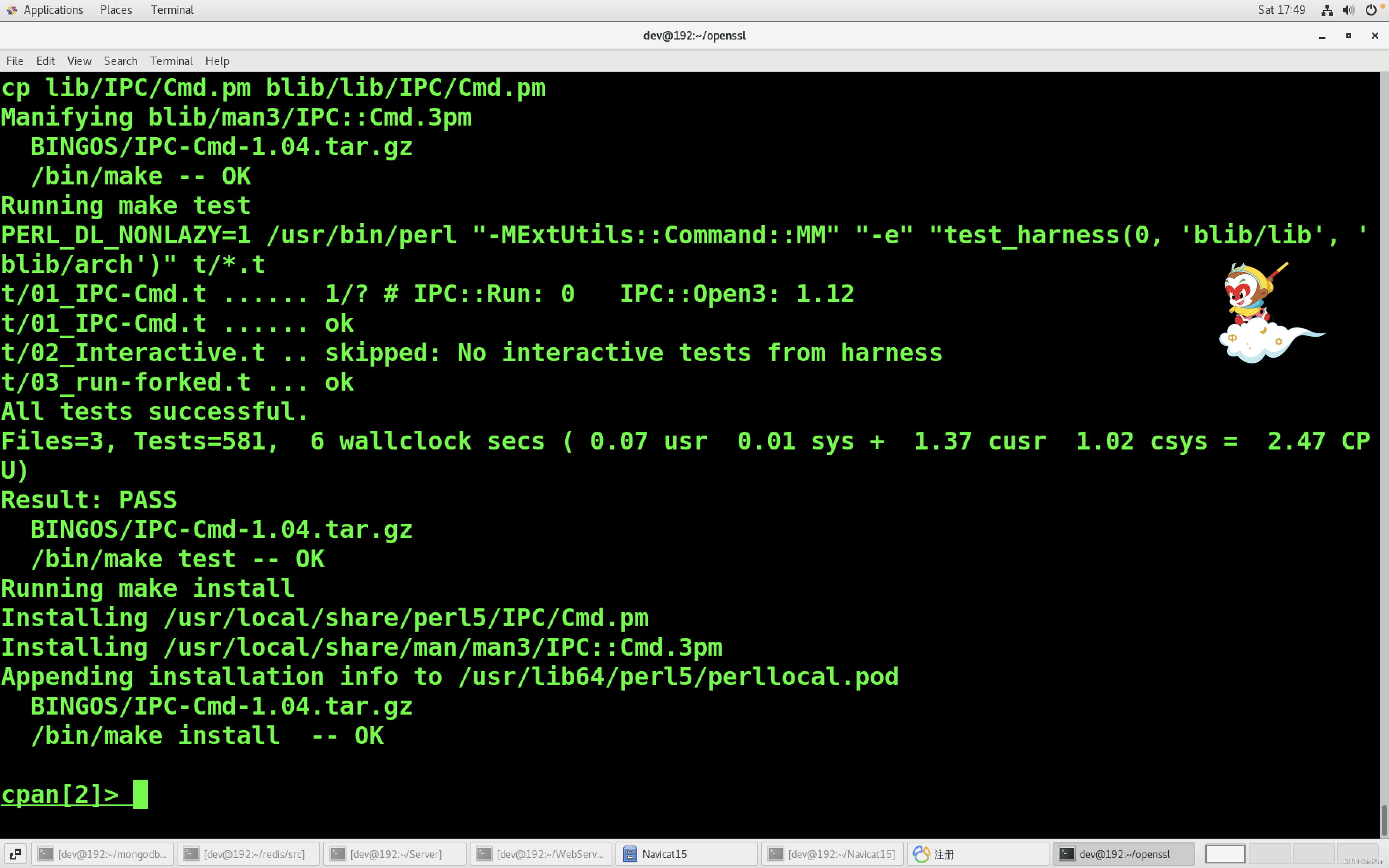The image size is (1389, 868).
Task: Click the cpan[2]> prompt line
Action: pyautogui.click(x=75, y=794)
